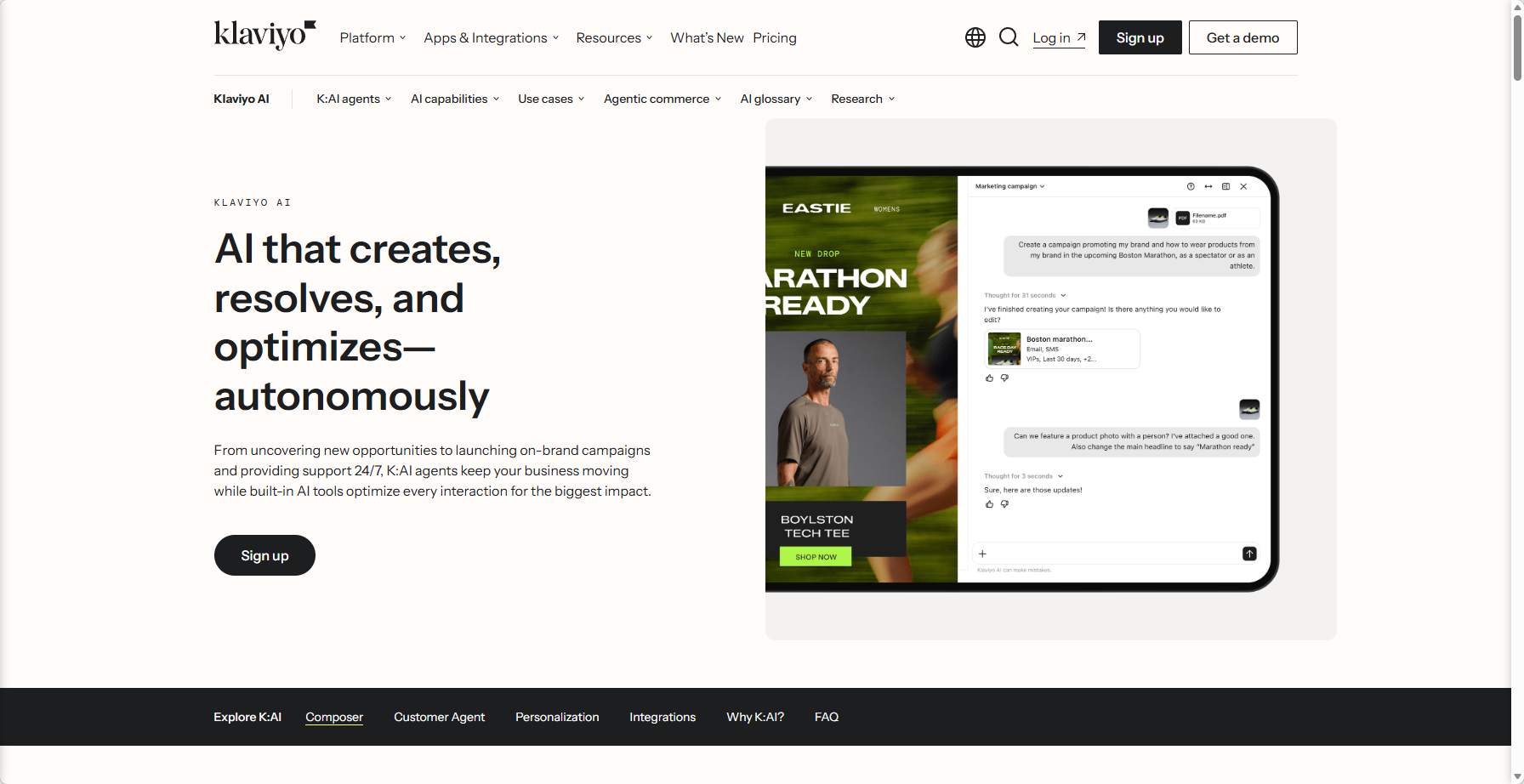The height and width of the screenshot is (784, 1524).
Task: Click the green SHOP NOW button
Action: pyautogui.click(x=816, y=557)
